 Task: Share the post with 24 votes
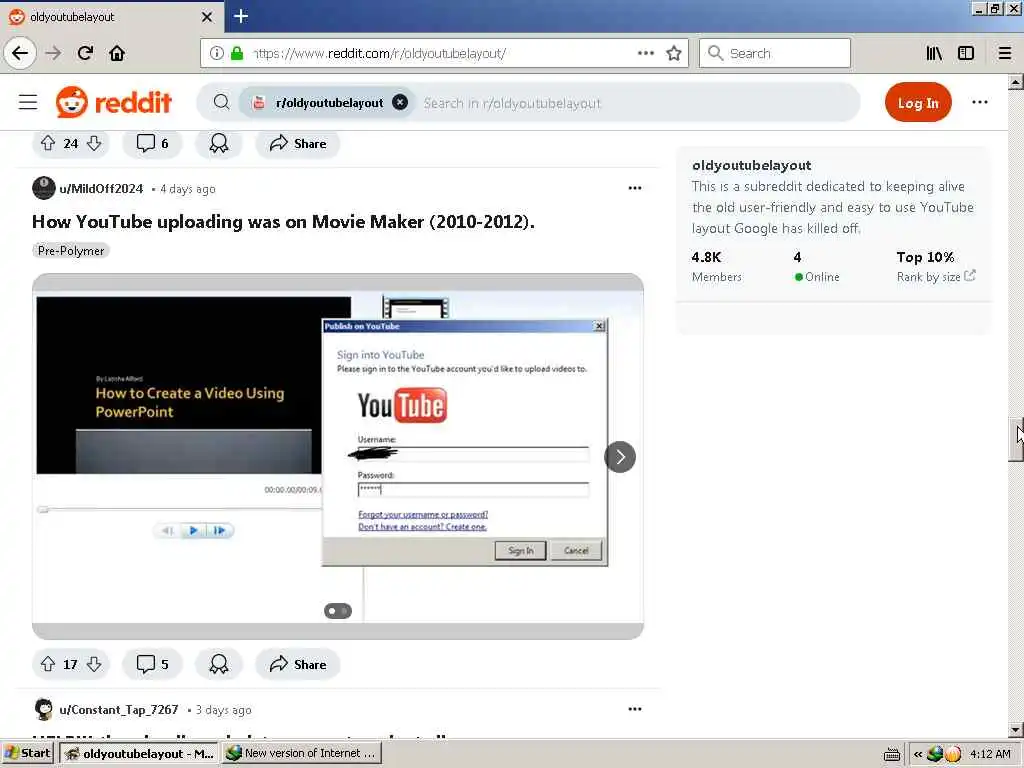click(298, 143)
